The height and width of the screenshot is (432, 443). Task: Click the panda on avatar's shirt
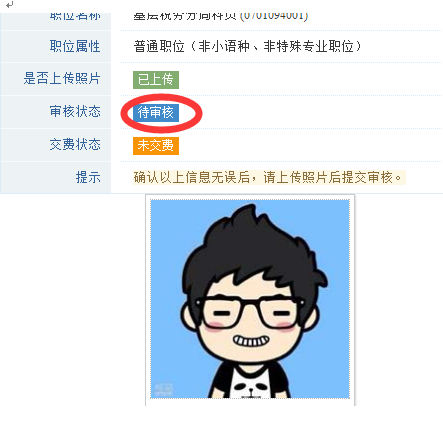point(250,389)
